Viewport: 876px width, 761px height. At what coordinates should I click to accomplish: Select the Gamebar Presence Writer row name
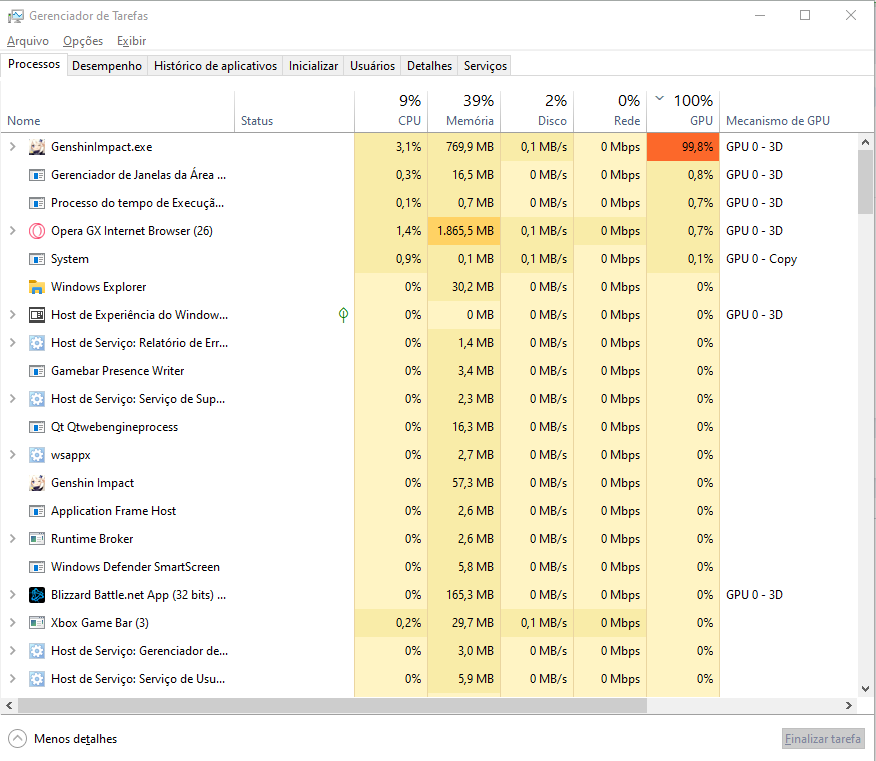point(117,371)
